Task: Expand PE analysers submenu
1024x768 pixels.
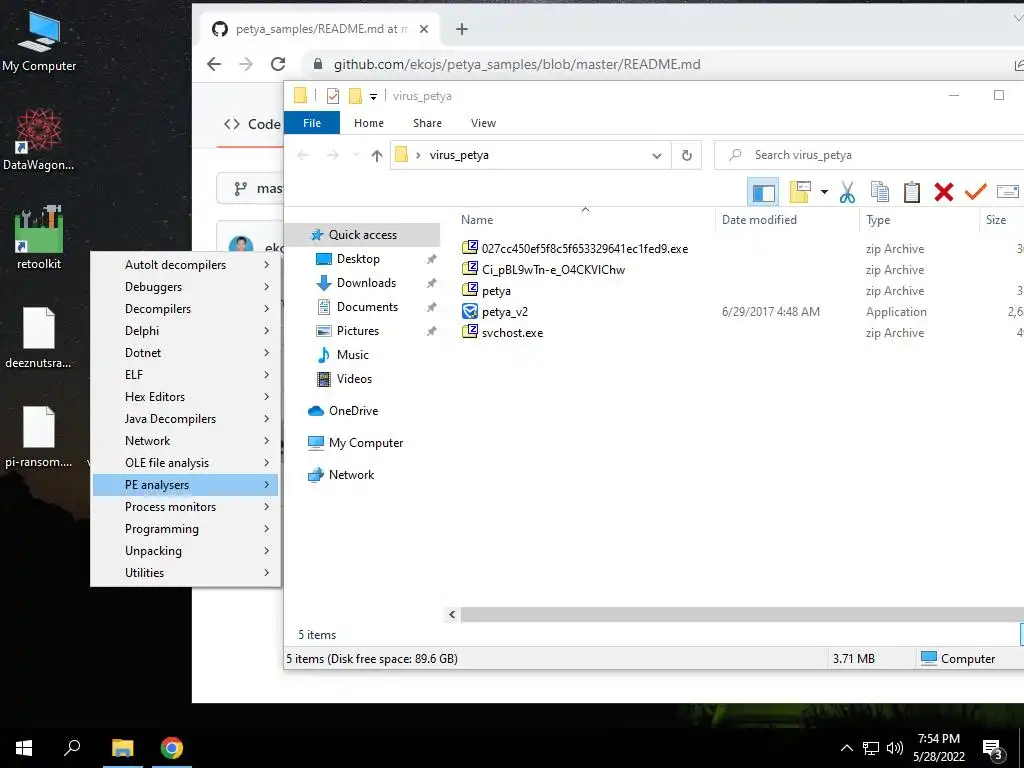Action: [x=185, y=485]
